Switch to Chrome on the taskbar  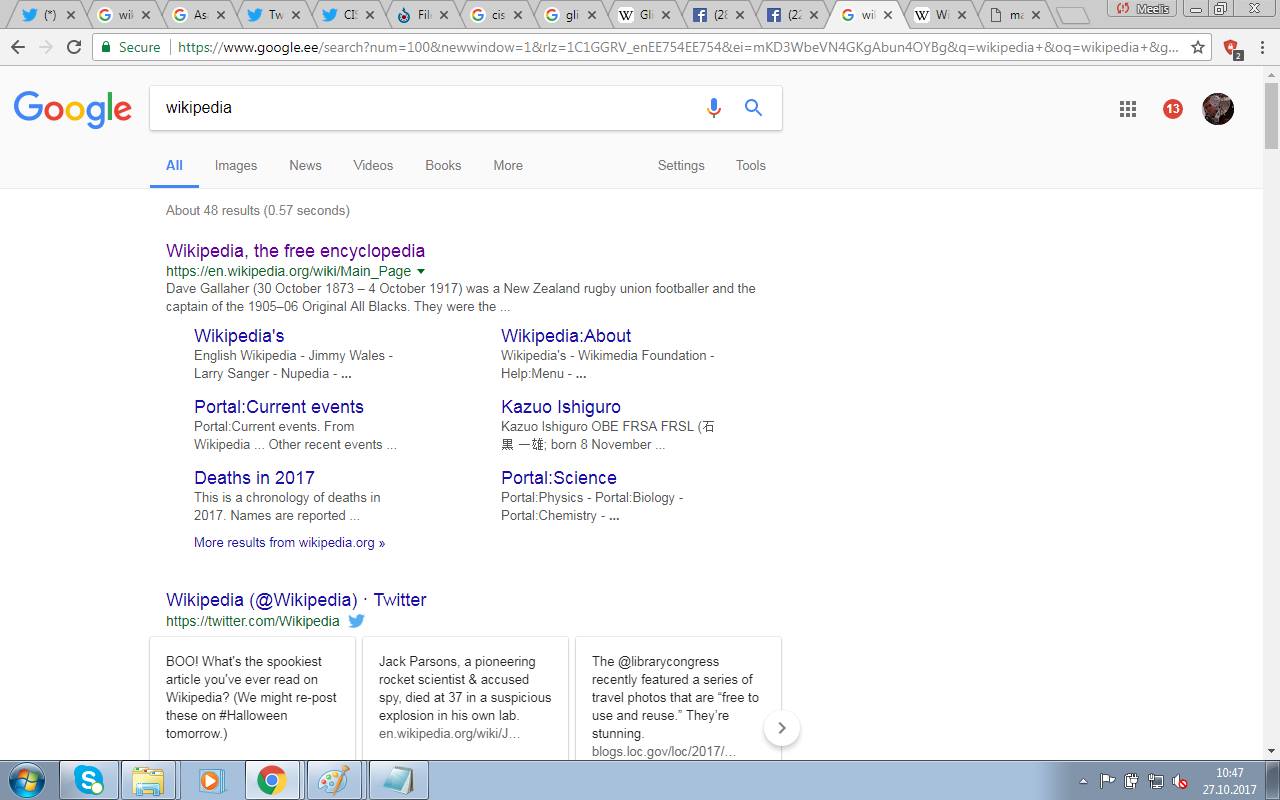[x=271, y=780]
